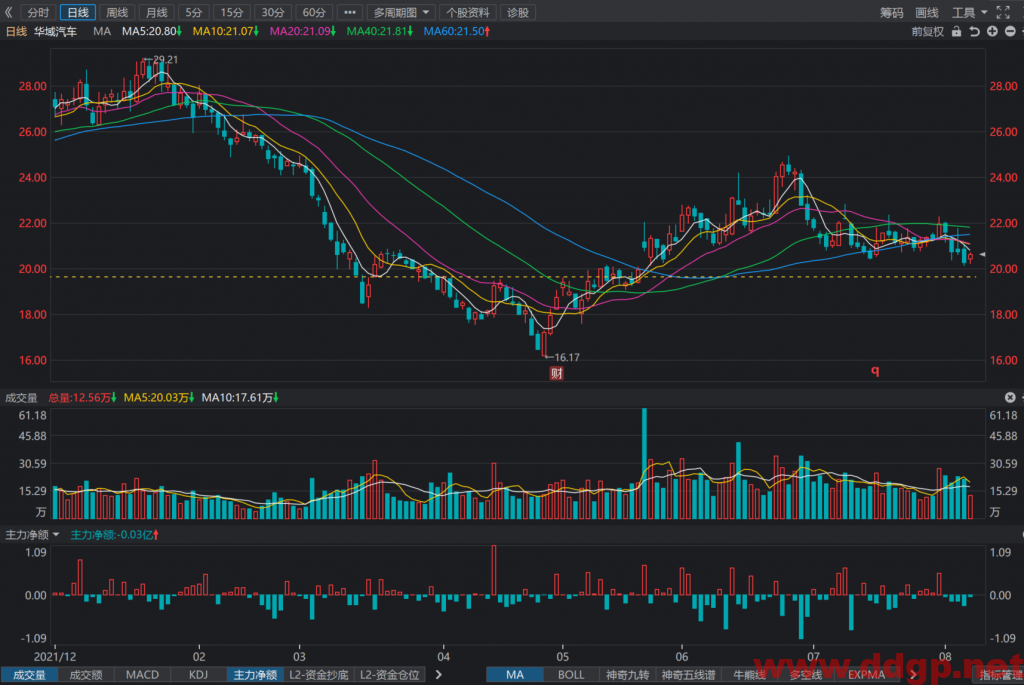Select the MA overlay indicator tab
The height and width of the screenshot is (685, 1024).
(x=515, y=675)
